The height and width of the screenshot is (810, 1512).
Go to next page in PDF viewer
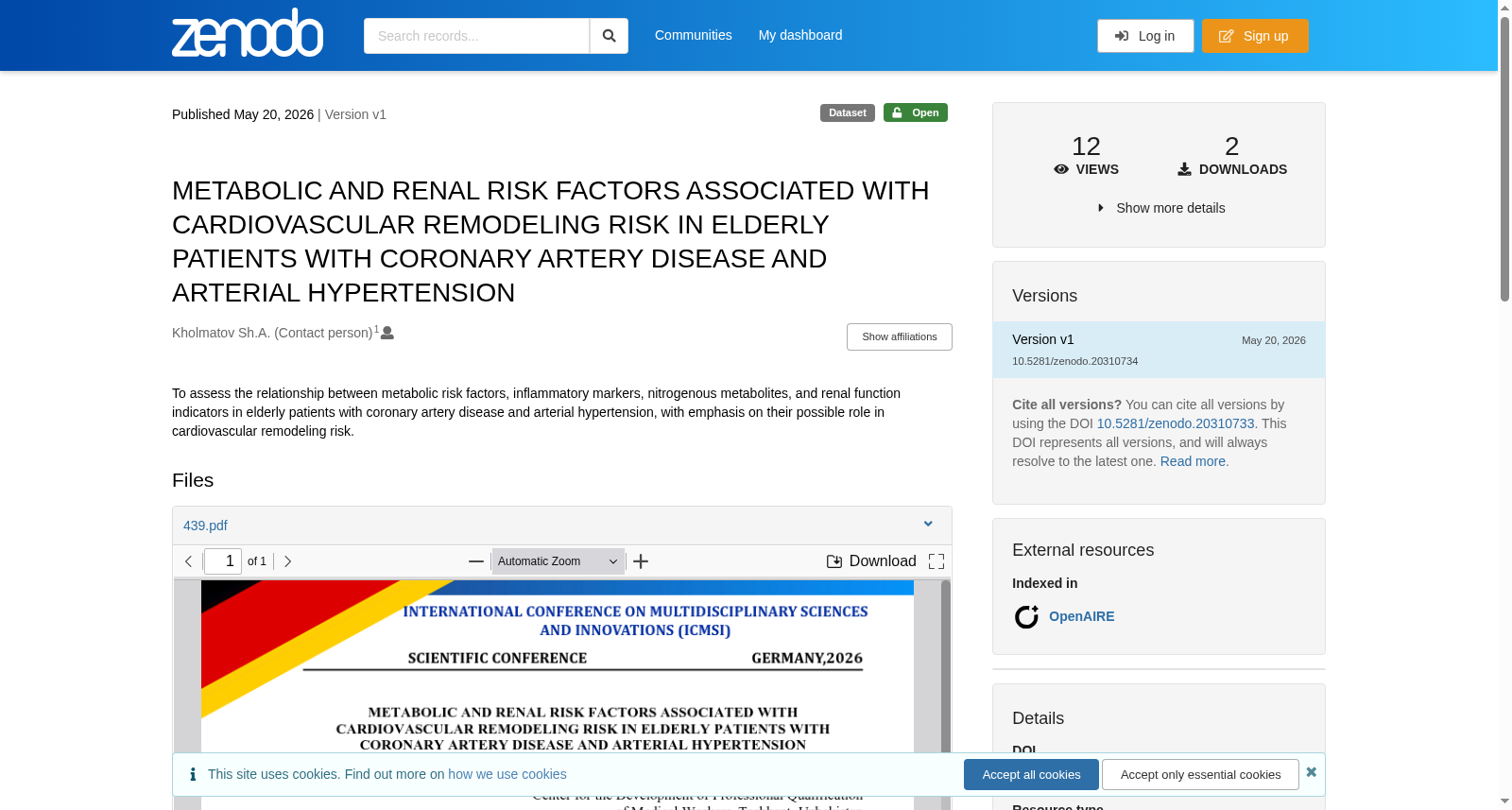[288, 561]
